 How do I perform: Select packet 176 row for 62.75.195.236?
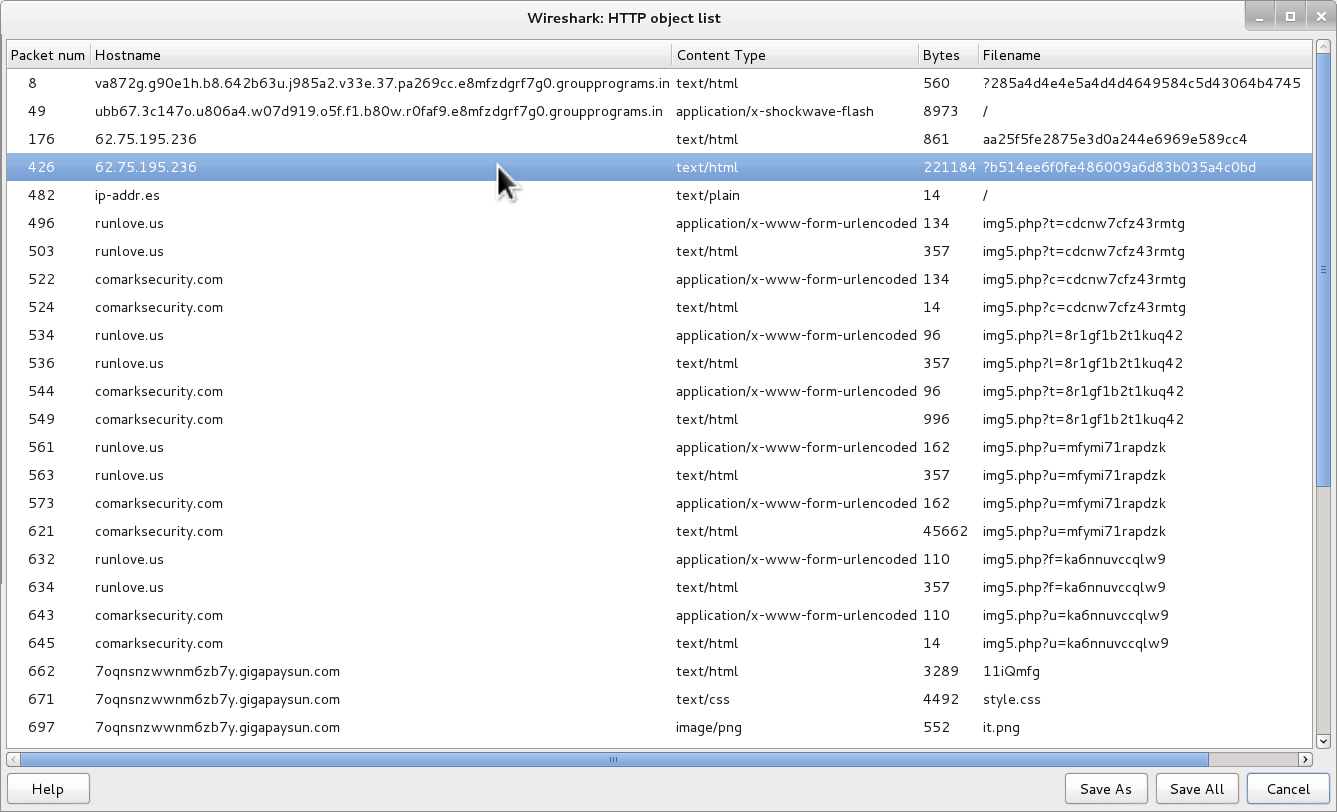(659, 139)
